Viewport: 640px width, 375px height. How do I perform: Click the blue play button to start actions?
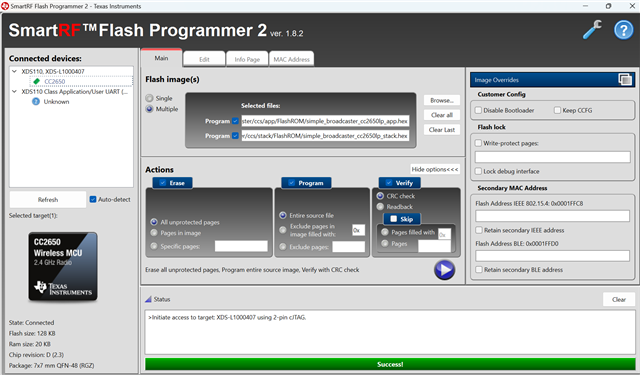click(x=444, y=270)
